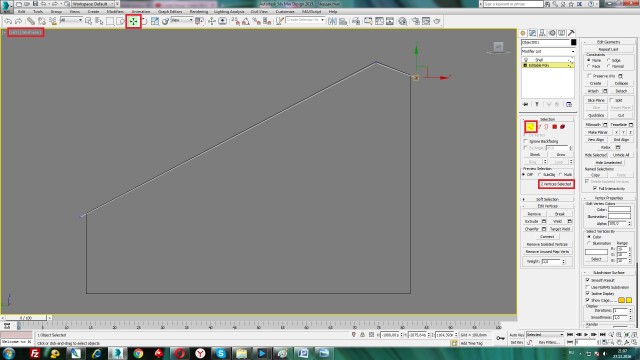Click the Save file icon in title bar

(35, 4)
